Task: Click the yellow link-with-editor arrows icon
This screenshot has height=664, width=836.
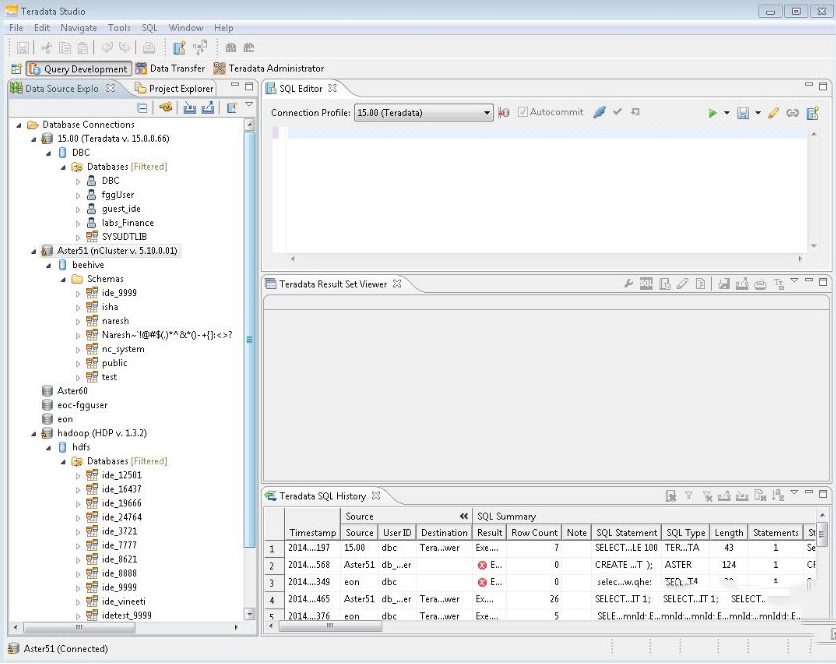Action: 166,107
